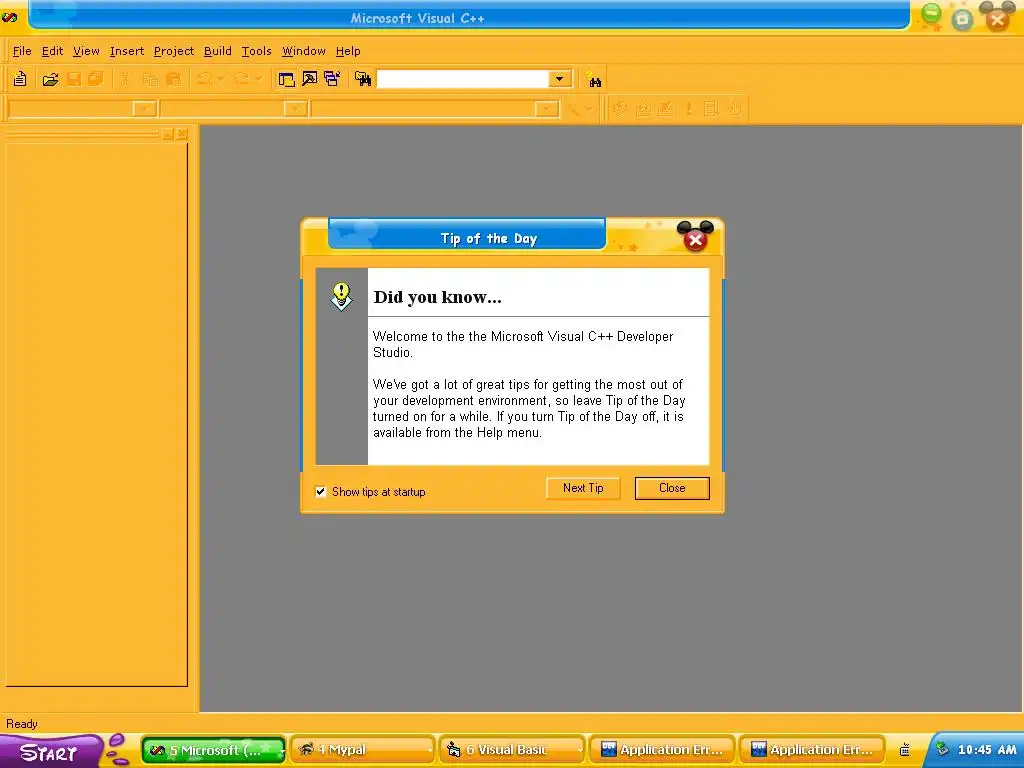The width and height of the screenshot is (1024, 768).
Task: Uncheck Show tips at startup
Action: (321, 492)
